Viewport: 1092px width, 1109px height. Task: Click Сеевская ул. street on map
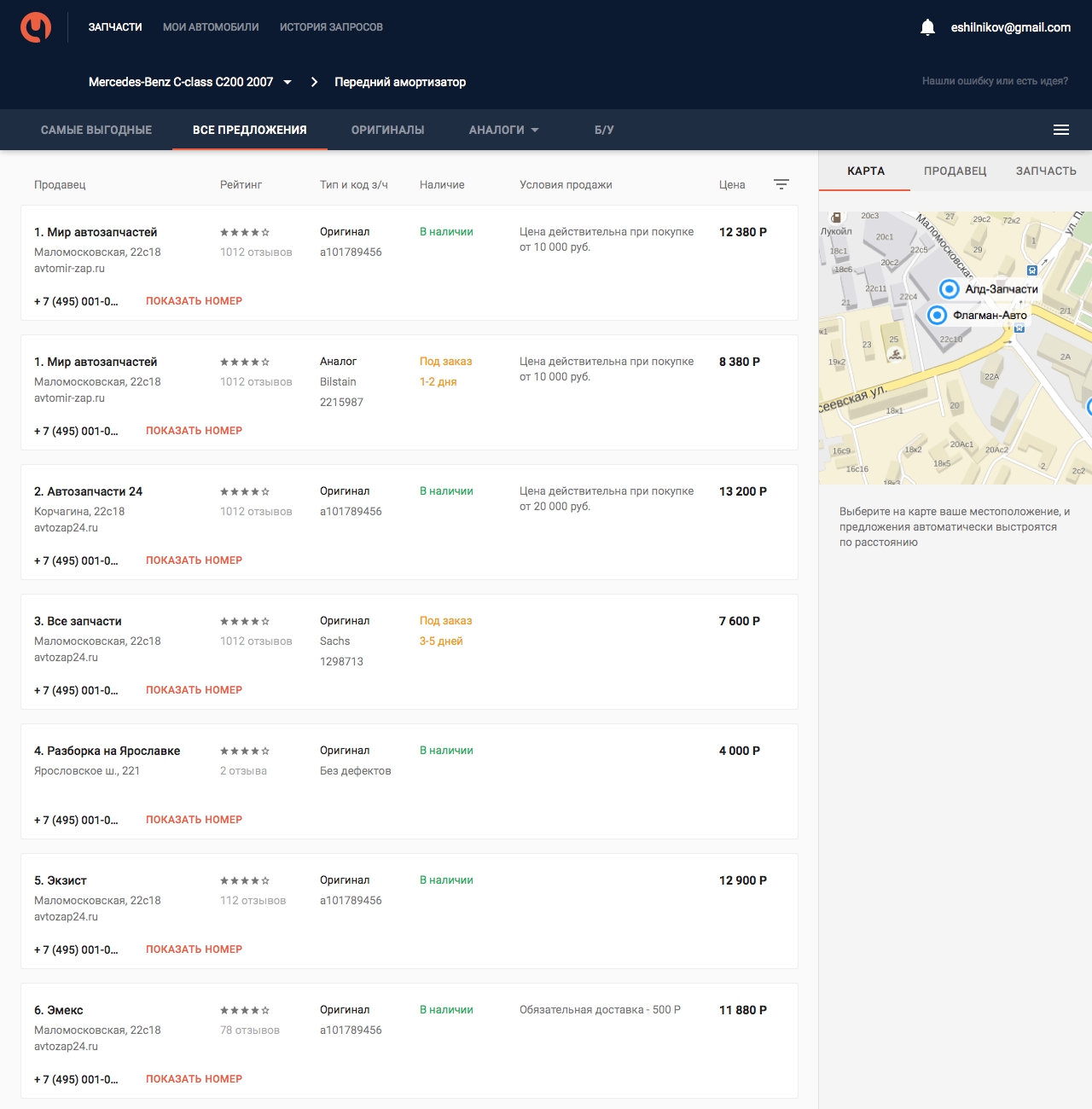tap(853, 398)
